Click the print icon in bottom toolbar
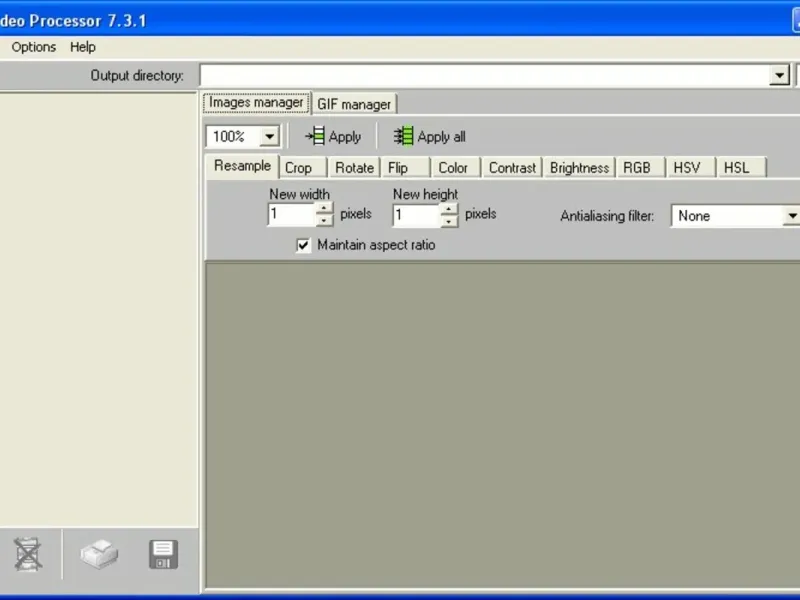 pyautogui.click(x=99, y=554)
